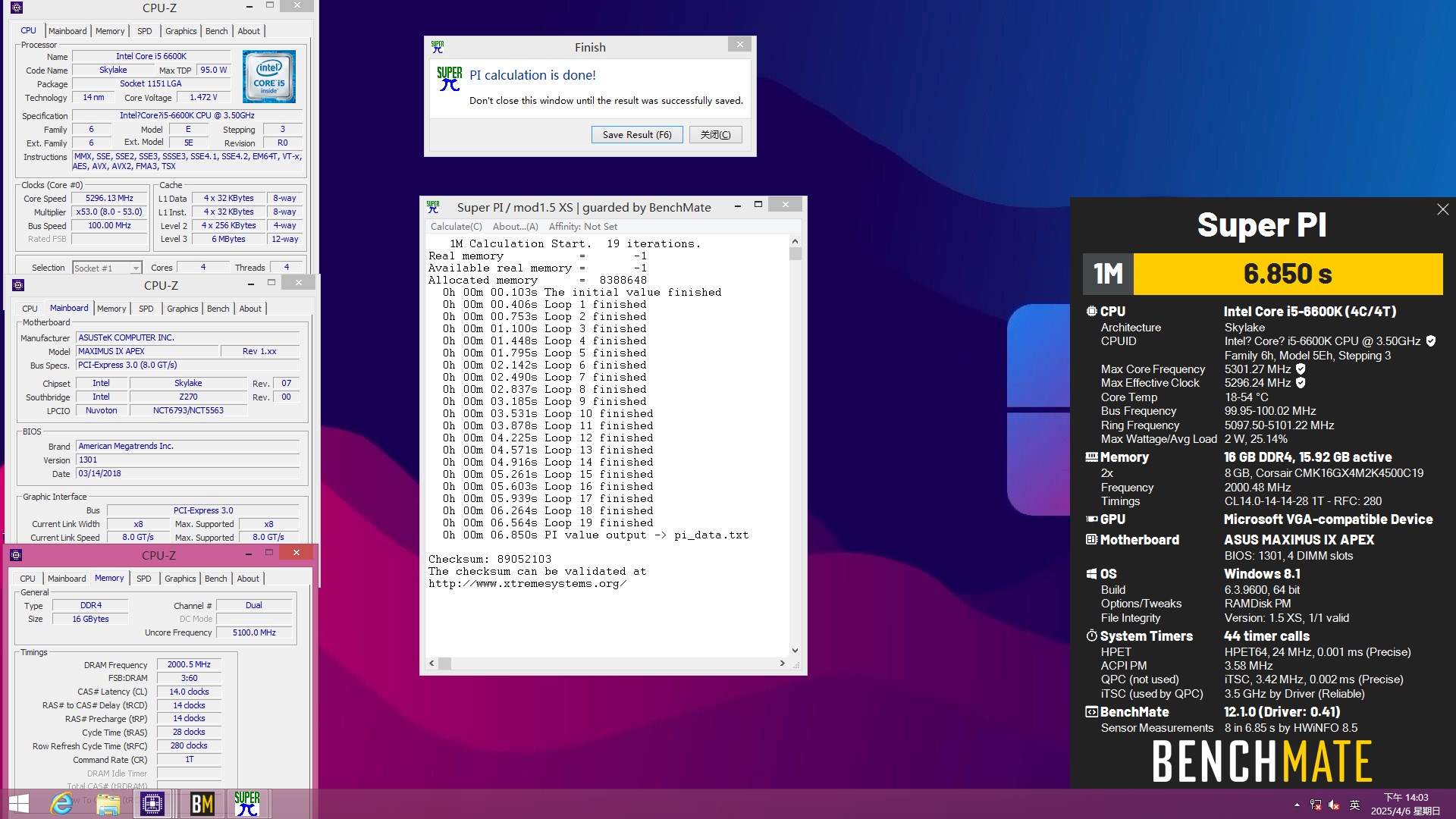Select CPU tab in the Memory CPU-Z window
This screenshot has height=819, width=1456.
point(28,579)
